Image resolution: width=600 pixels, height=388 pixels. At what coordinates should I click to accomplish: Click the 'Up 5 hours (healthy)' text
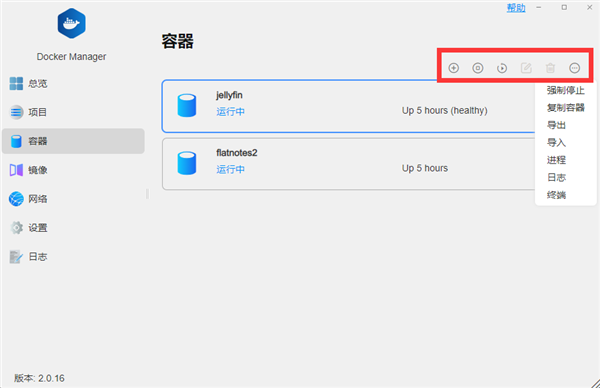445,111
